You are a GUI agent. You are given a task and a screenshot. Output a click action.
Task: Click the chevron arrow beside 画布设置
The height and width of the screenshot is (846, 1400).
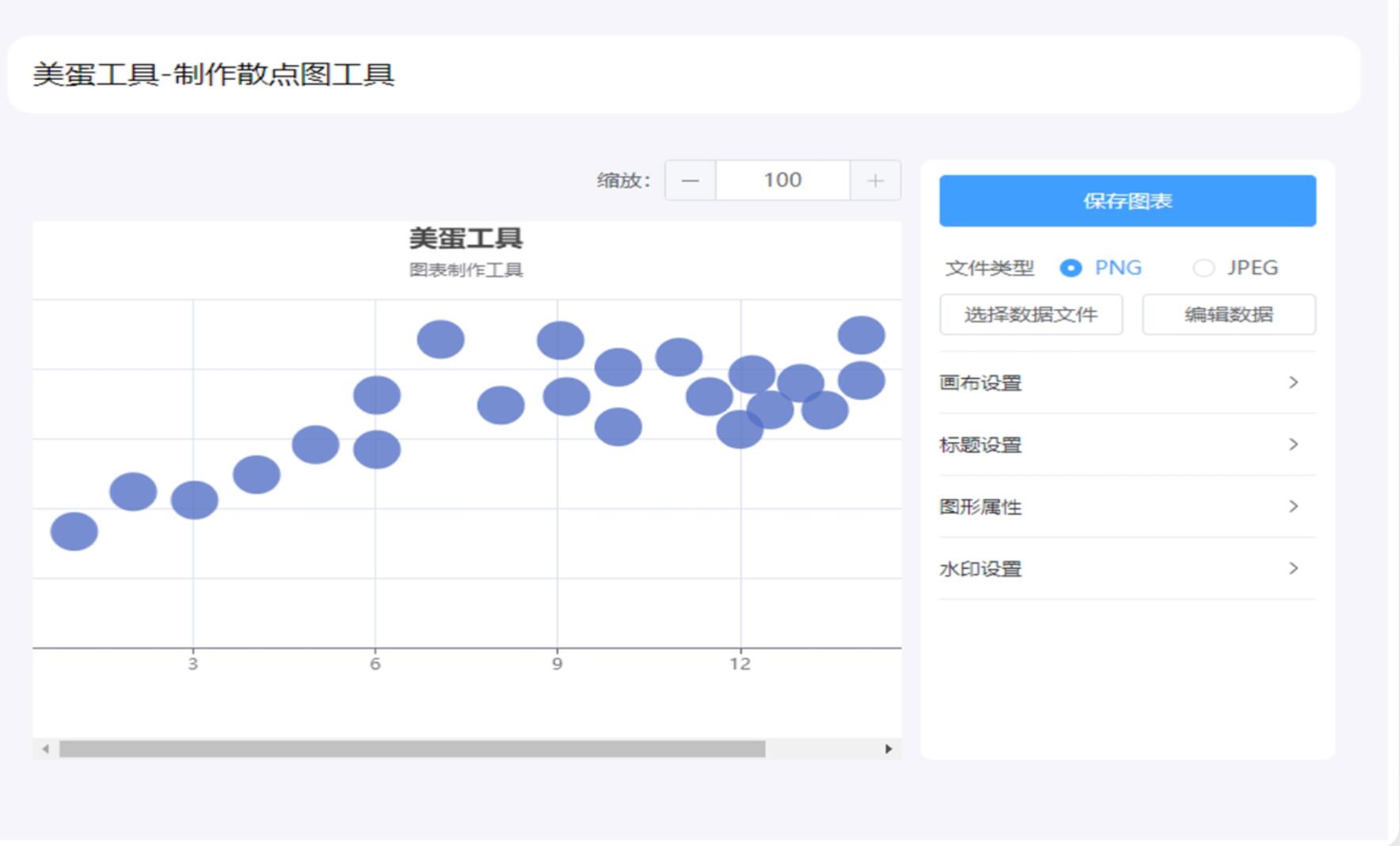coord(1293,383)
